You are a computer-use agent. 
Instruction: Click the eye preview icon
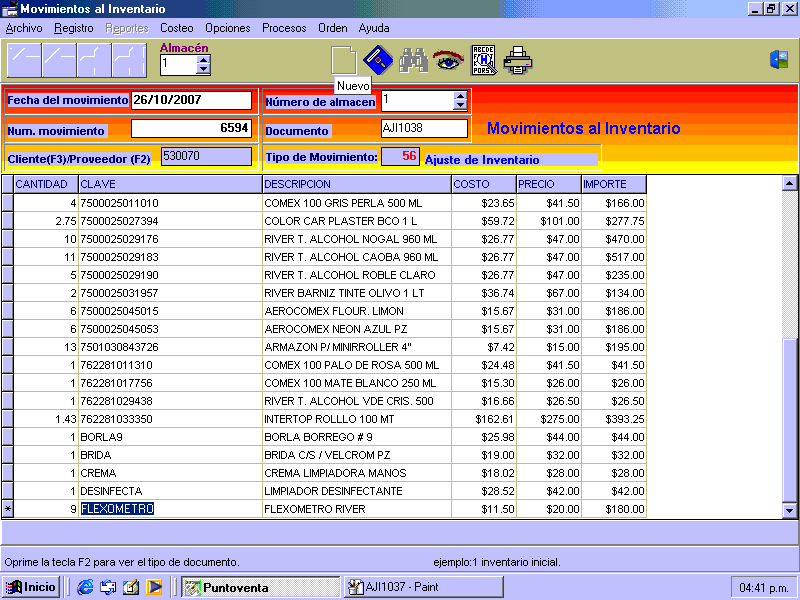[447, 61]
